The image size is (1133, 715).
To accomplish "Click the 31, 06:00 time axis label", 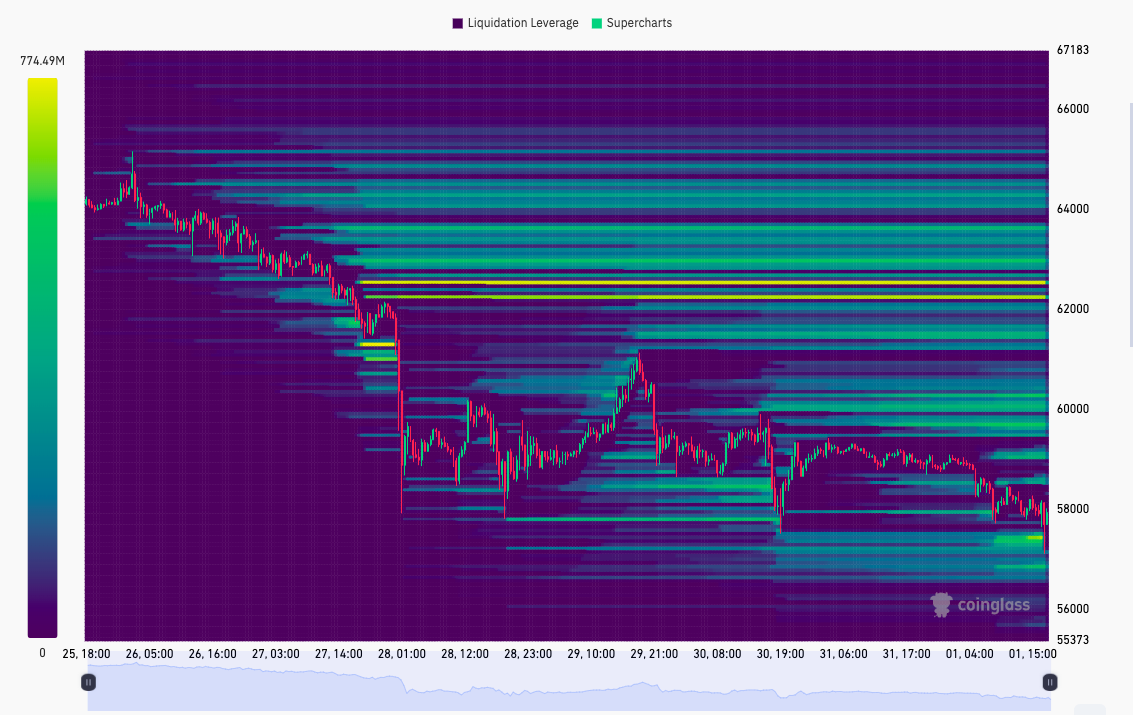I will tap(844, 654).
